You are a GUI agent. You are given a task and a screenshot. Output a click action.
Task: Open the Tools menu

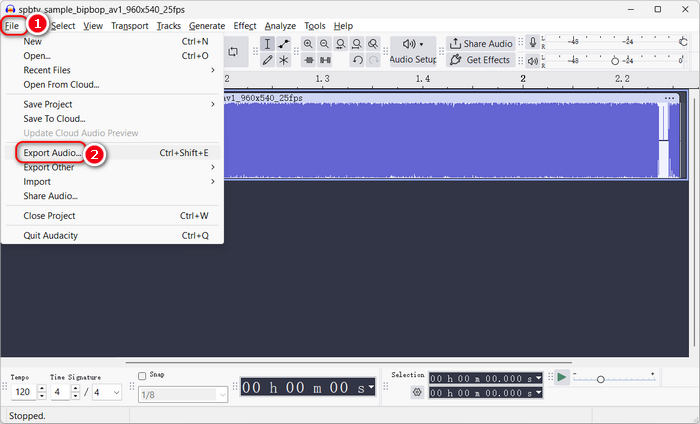point(315,26)
